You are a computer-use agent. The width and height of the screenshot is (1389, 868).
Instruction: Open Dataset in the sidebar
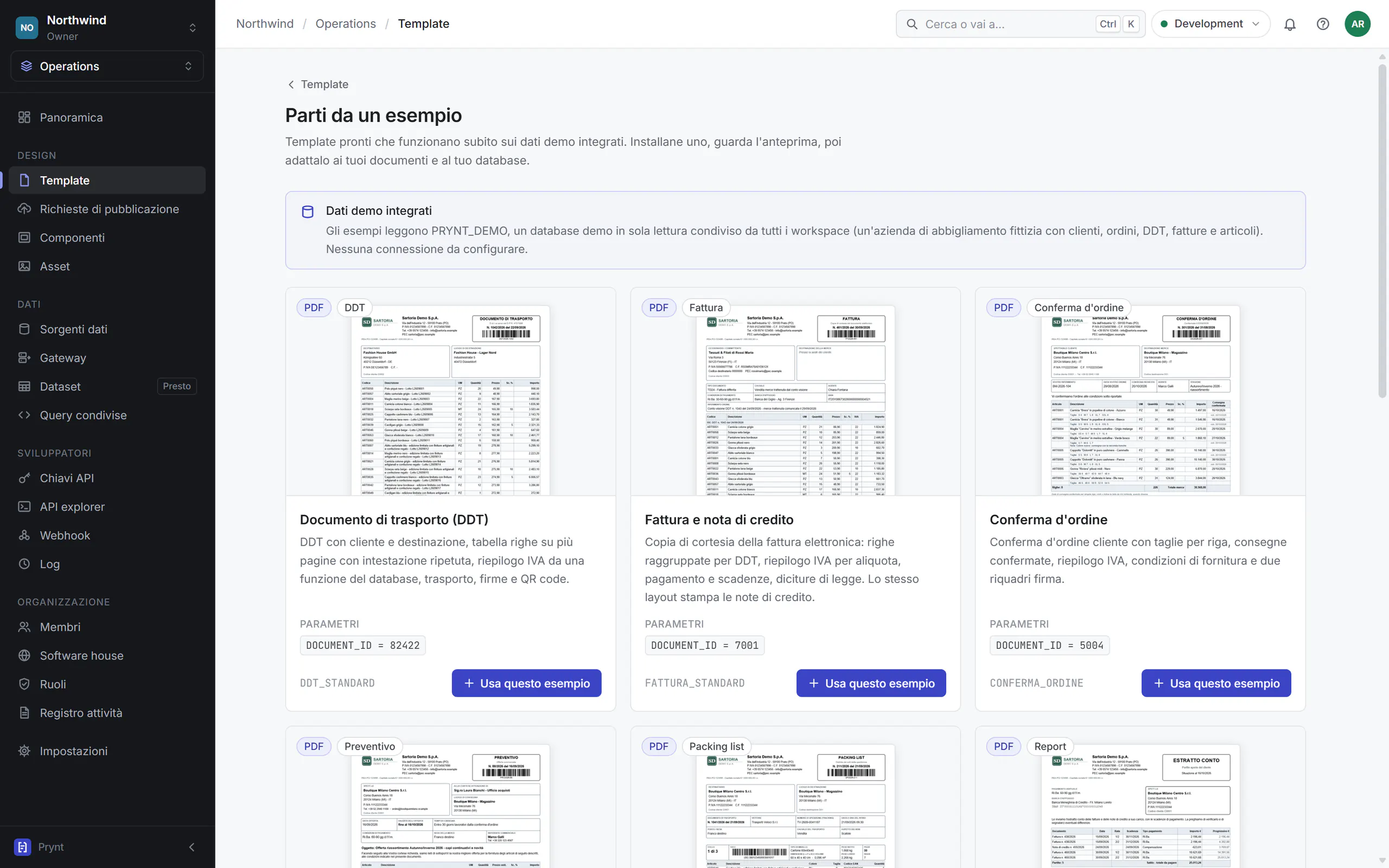(107, 386)
